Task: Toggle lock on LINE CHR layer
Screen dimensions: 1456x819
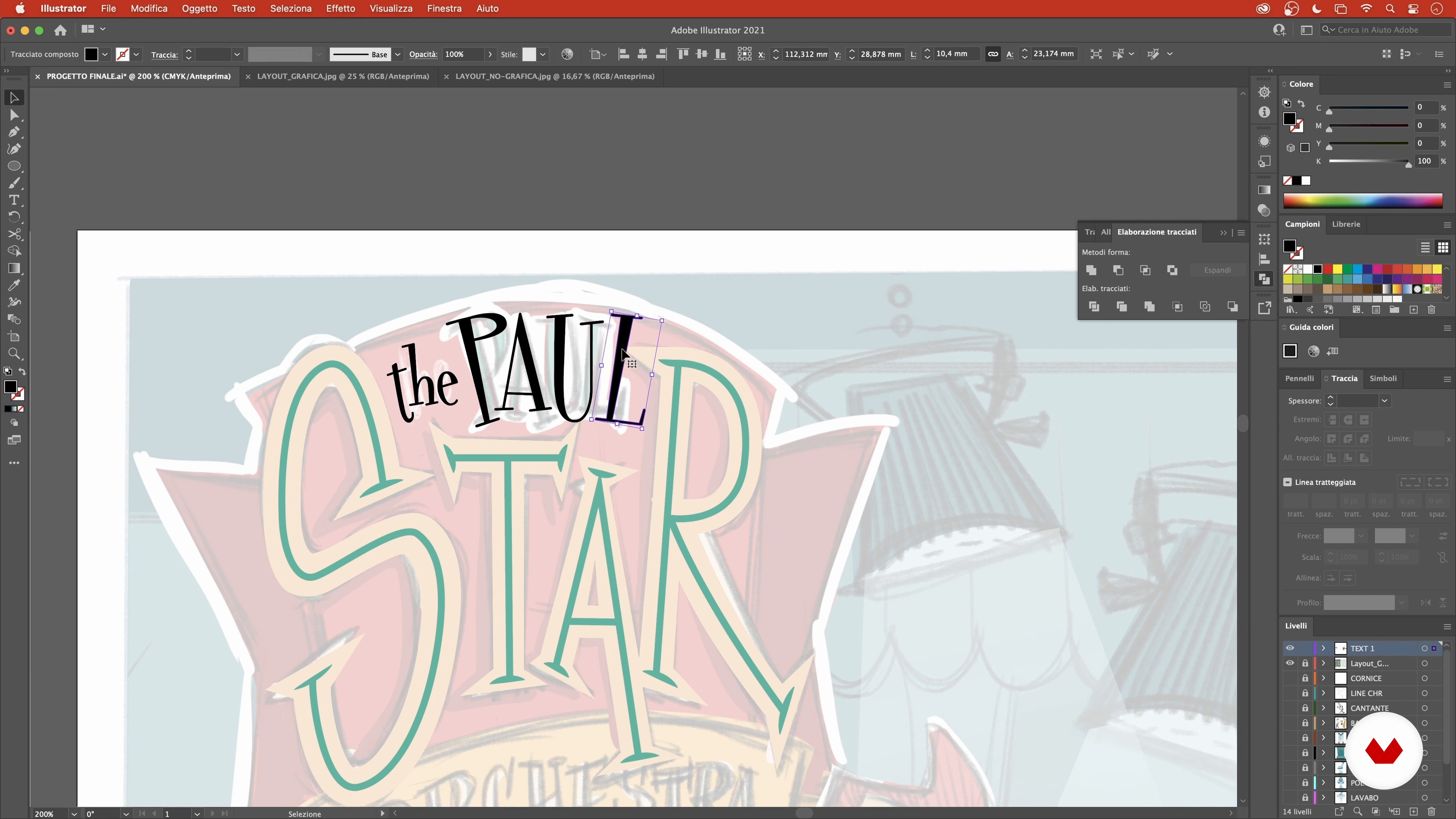Action: pos(1305,693)
